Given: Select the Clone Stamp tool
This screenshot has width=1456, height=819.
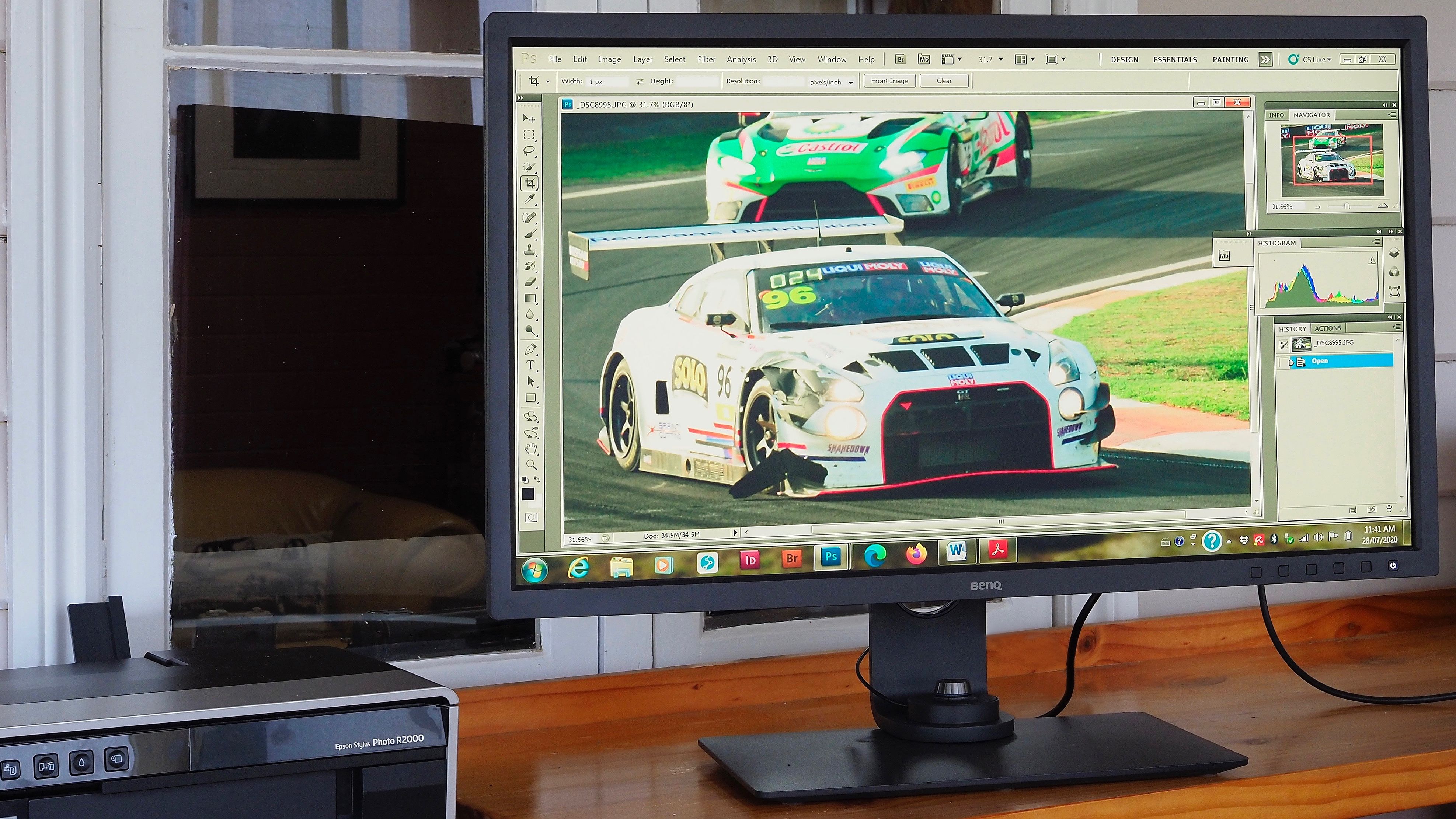Looking at the screenshot, I should (530, 249).
